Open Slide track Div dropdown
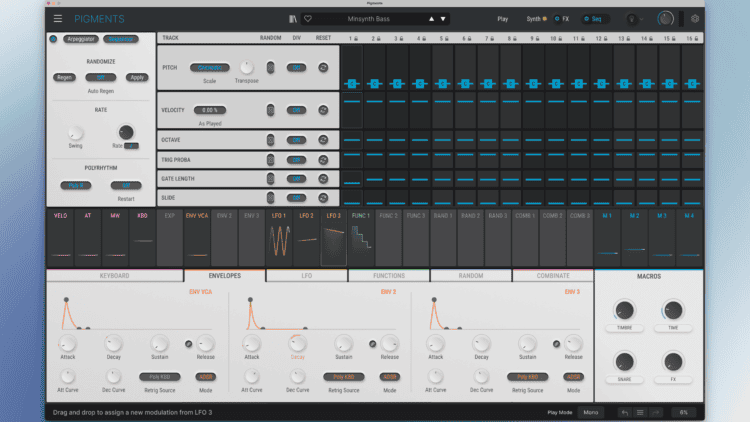Viewport: 750px width, 422px height. 296,198
